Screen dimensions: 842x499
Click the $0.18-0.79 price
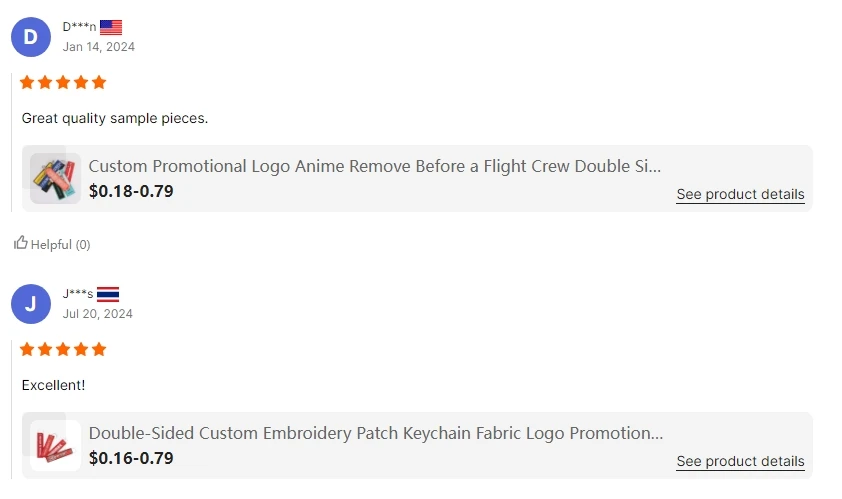tap(131, 191)
